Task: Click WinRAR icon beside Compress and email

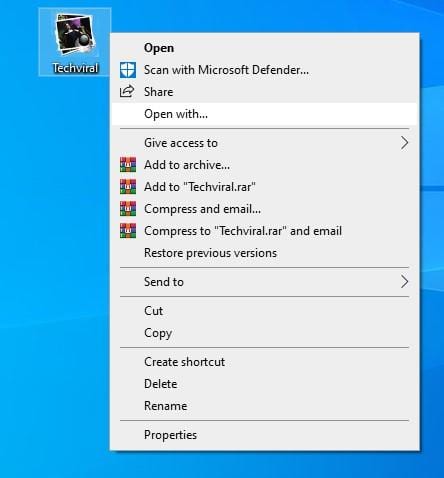Action: tap(128, 209)
